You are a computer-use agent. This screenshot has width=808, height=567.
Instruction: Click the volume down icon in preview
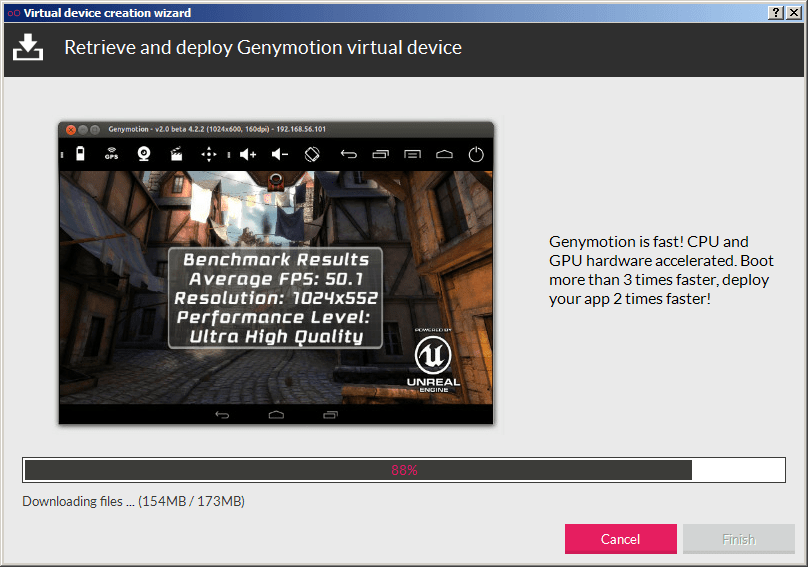pyautogui.click(x=280, y=154)
